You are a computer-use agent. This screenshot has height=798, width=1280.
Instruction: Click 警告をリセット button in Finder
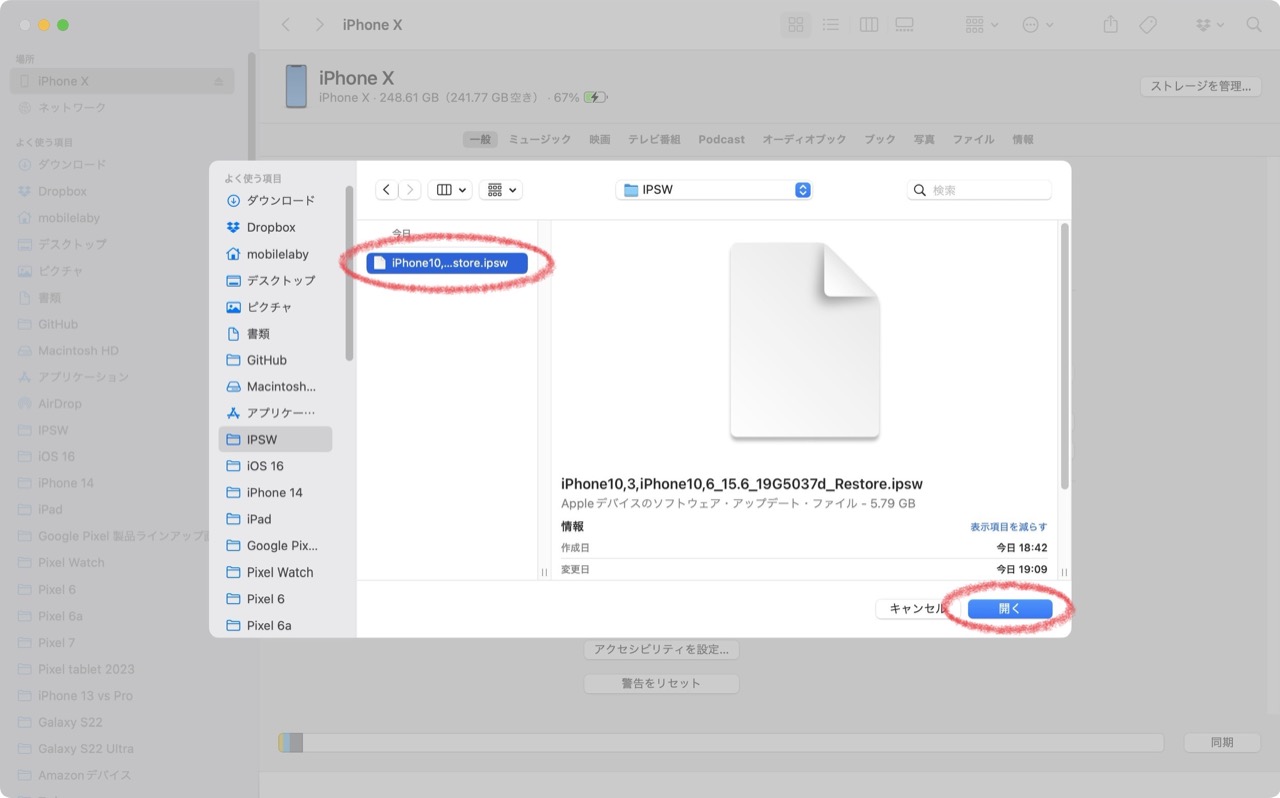[x=661, y=684]
